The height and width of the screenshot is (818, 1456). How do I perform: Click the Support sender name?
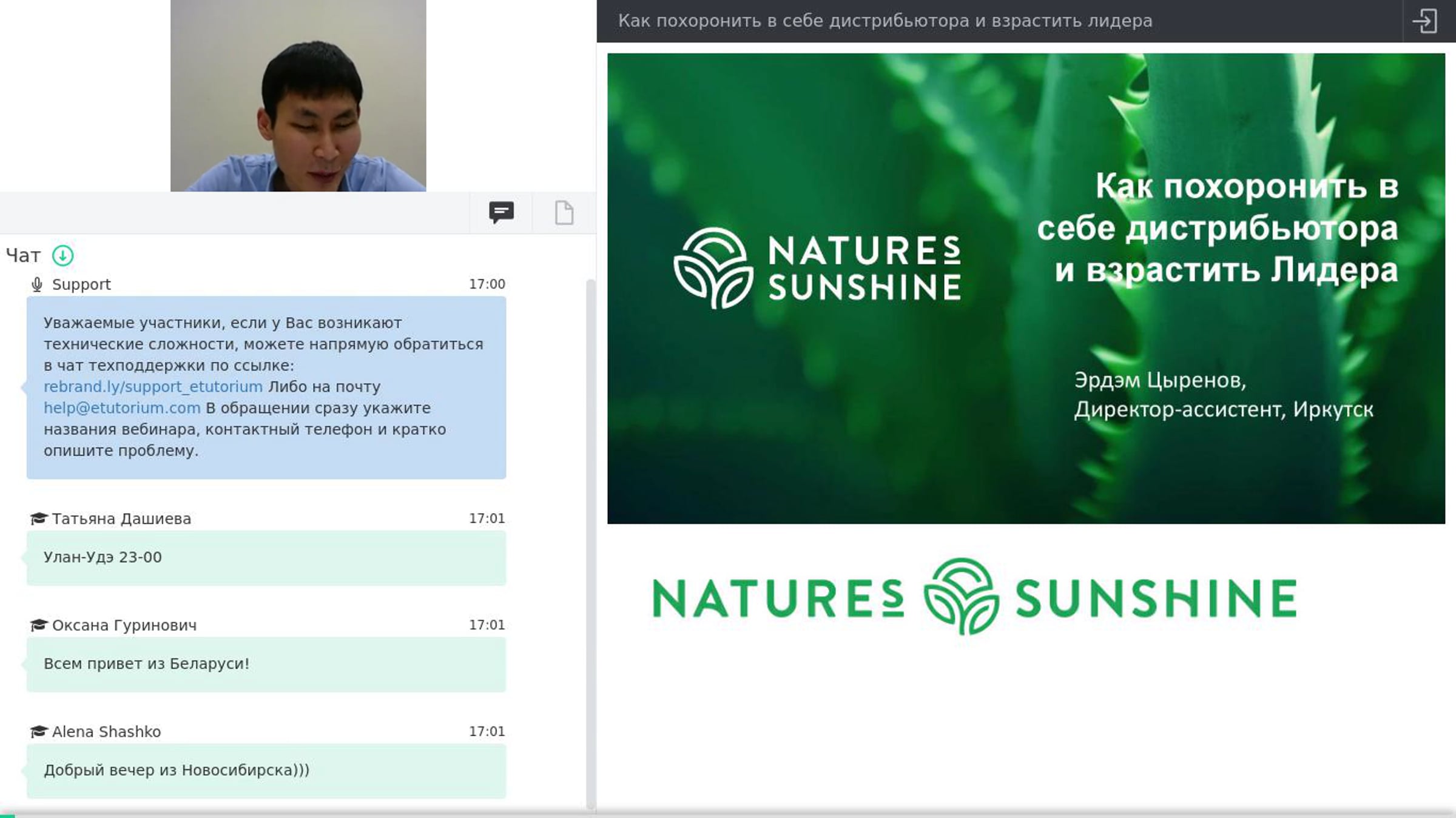point(81,284)
